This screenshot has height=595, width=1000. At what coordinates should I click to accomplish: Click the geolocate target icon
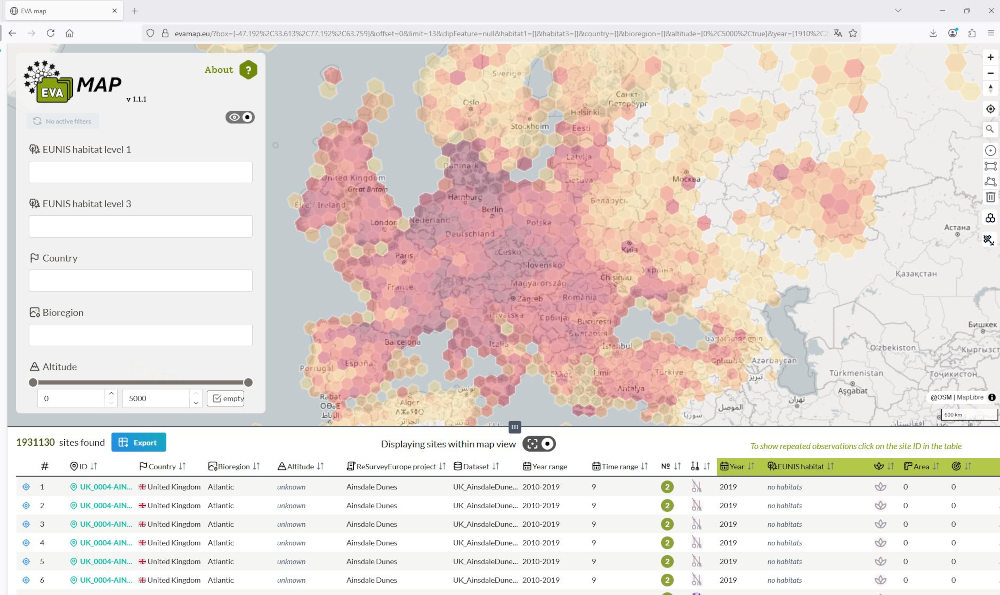click(x=990, y=109)
